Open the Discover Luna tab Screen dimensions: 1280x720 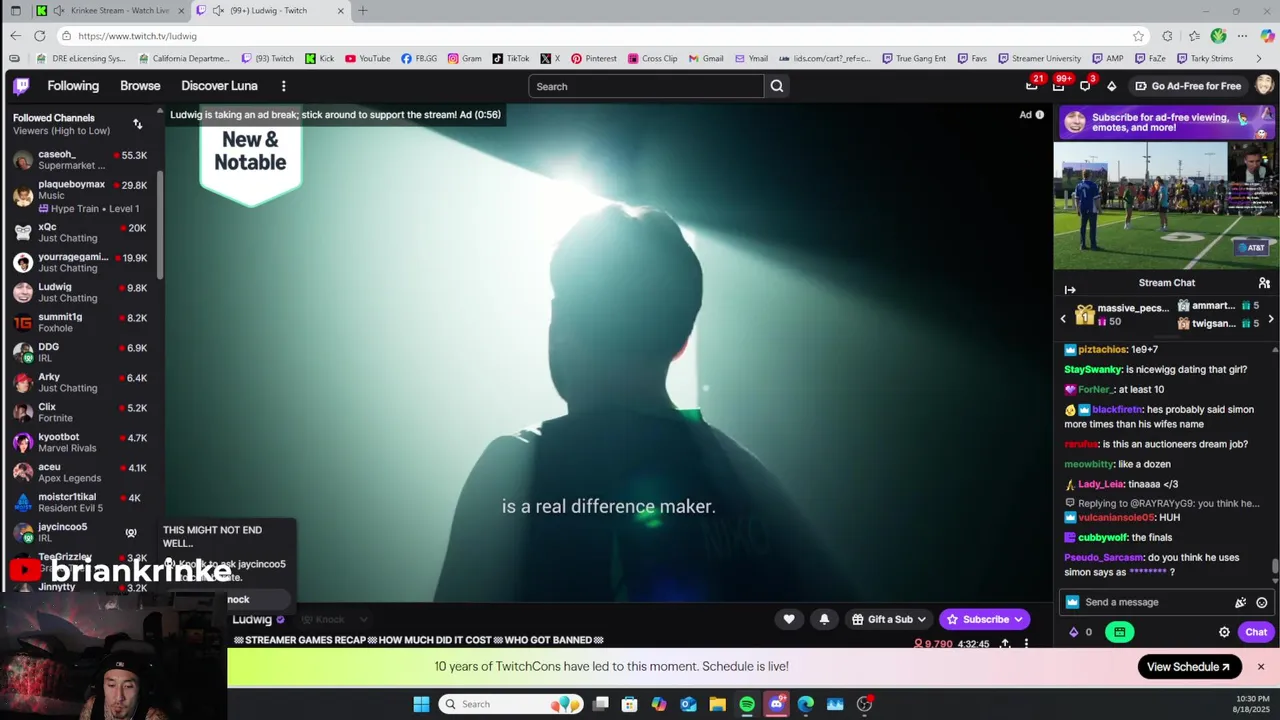tap(219, 86)
